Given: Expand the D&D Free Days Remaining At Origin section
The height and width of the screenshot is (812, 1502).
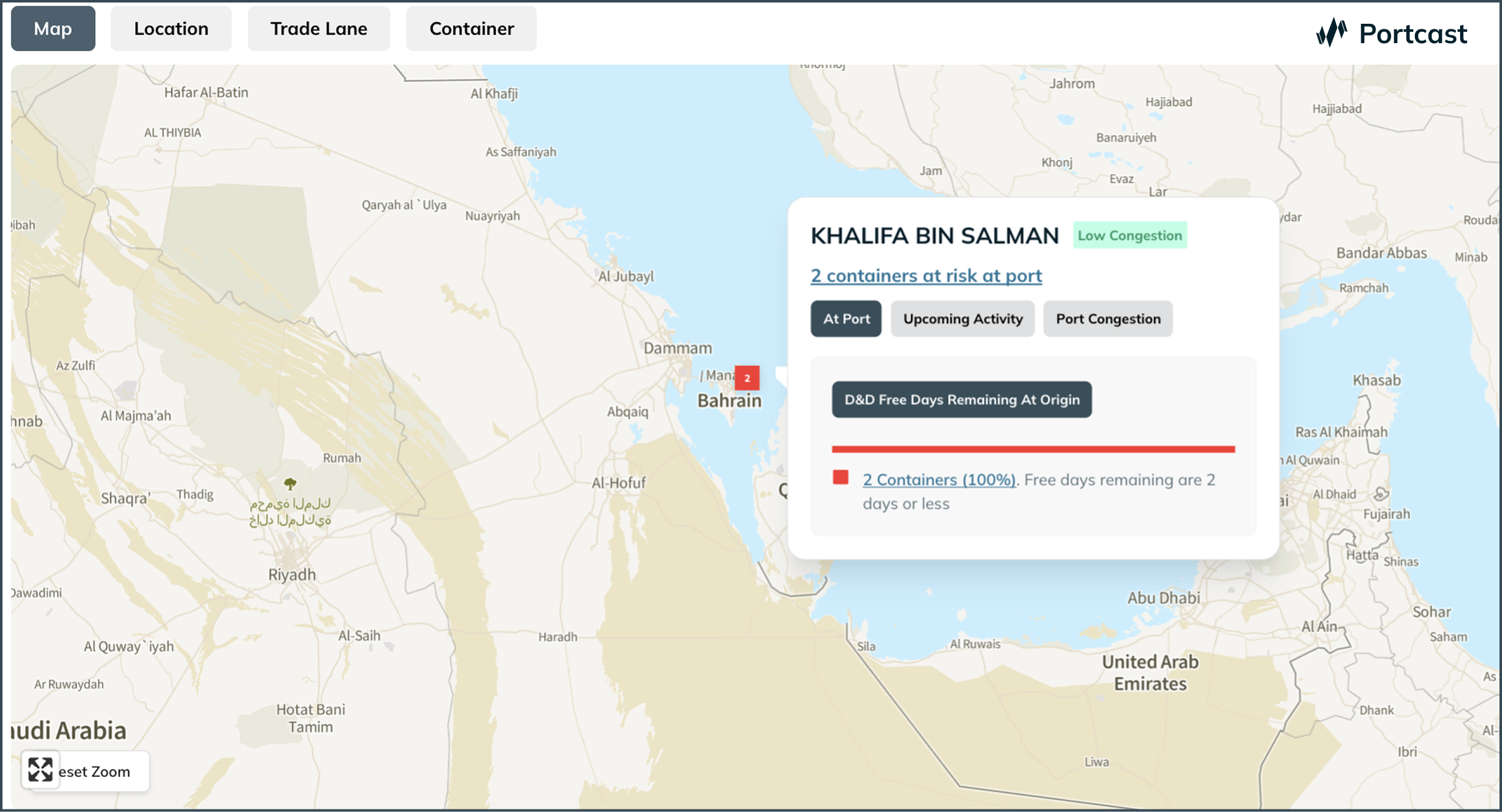Looking at the screenshot, I should 961,400.
